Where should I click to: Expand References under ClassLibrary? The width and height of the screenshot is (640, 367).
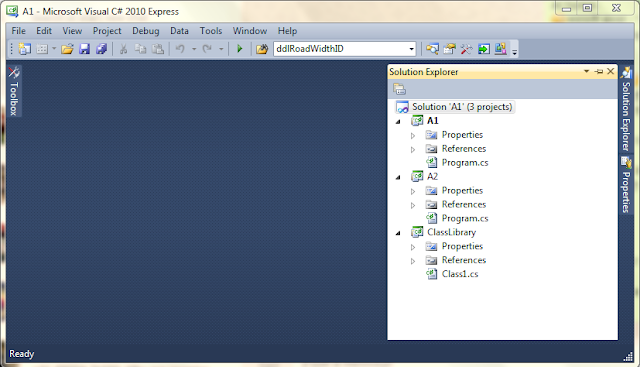click(x=413, y=261)
